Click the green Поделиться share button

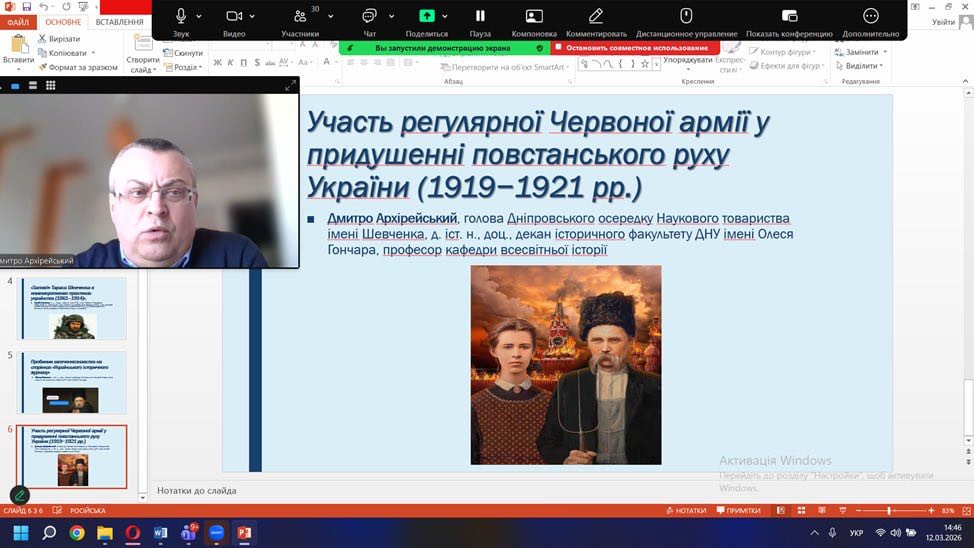(427, 16)
